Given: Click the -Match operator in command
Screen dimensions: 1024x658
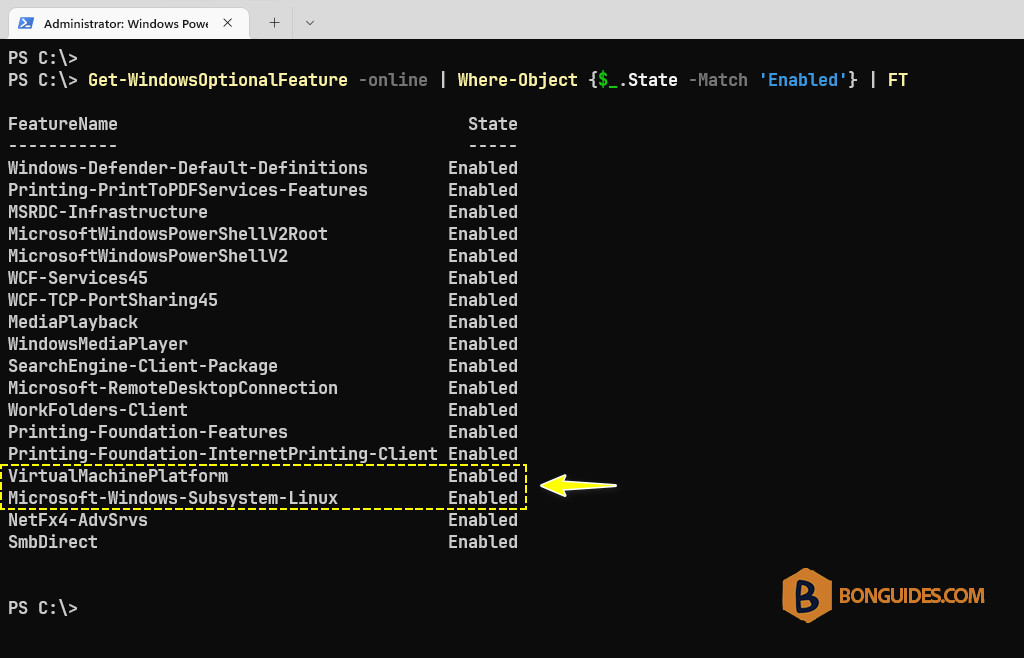Looking at the screenshot, I should 718,80.
